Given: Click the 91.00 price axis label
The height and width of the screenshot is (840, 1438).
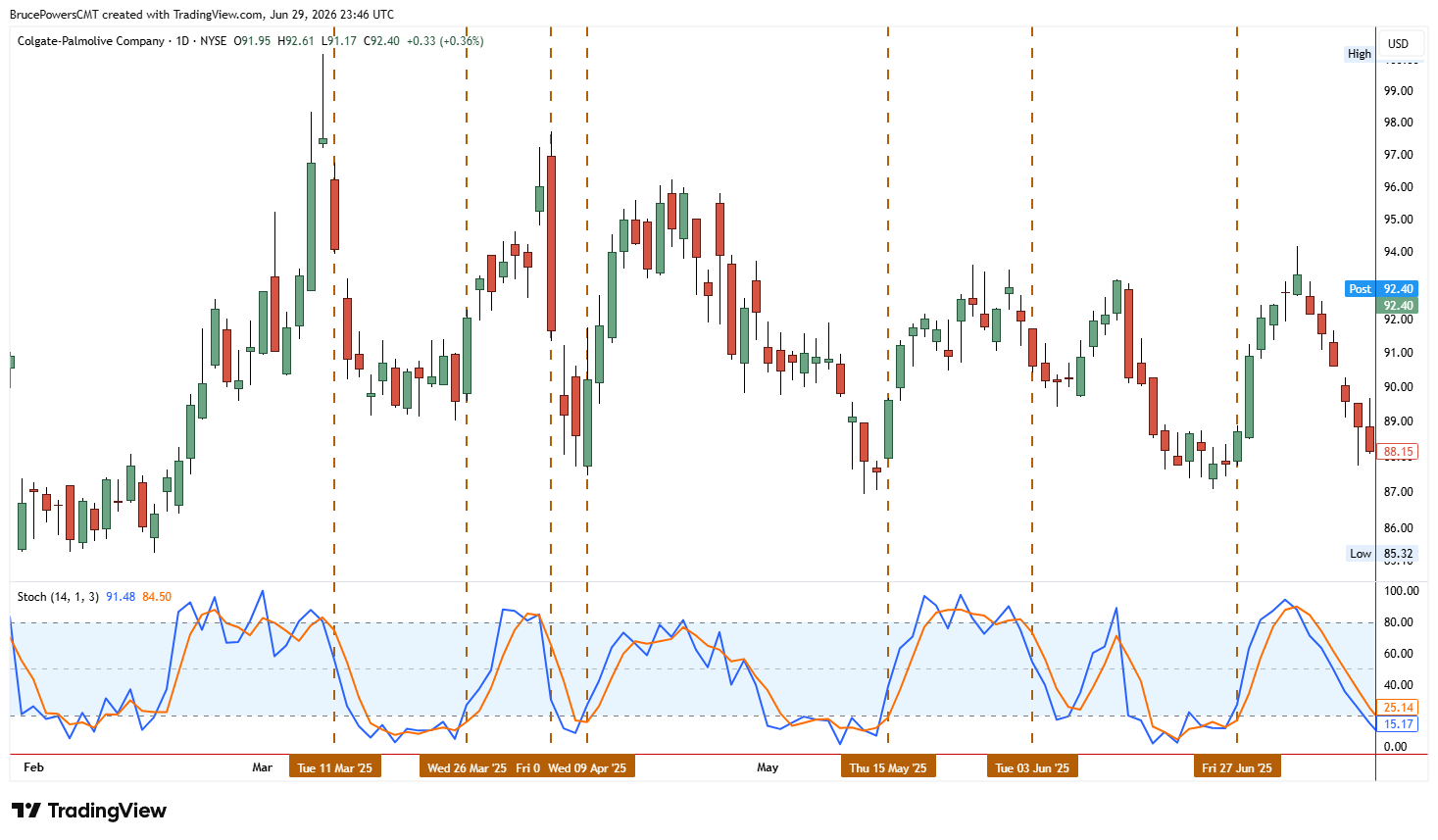Looking at the screenshot, I should 1398,353.
